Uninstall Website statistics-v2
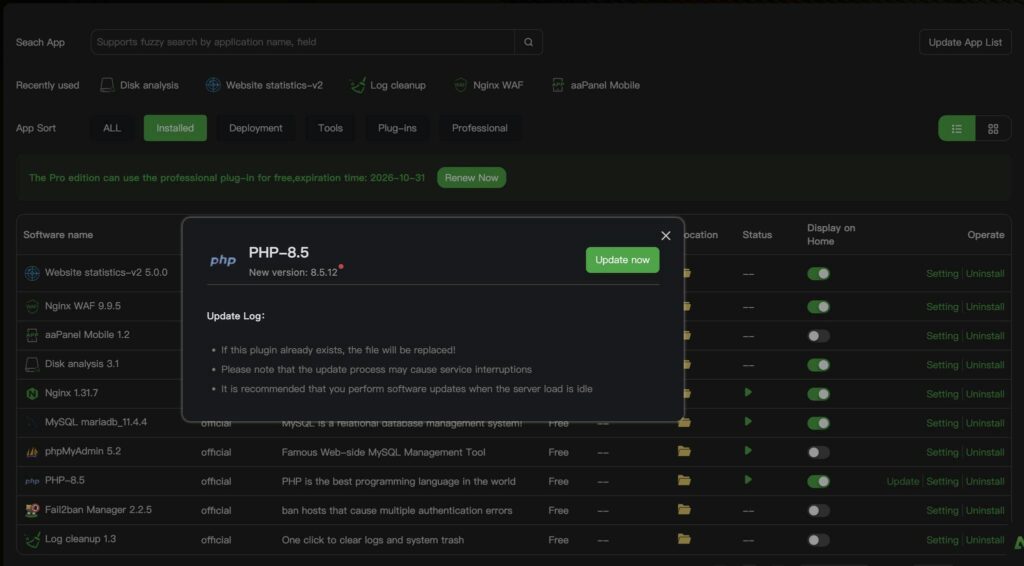Viewport: 1024px width, 566px height. click(x=985, y=274)
